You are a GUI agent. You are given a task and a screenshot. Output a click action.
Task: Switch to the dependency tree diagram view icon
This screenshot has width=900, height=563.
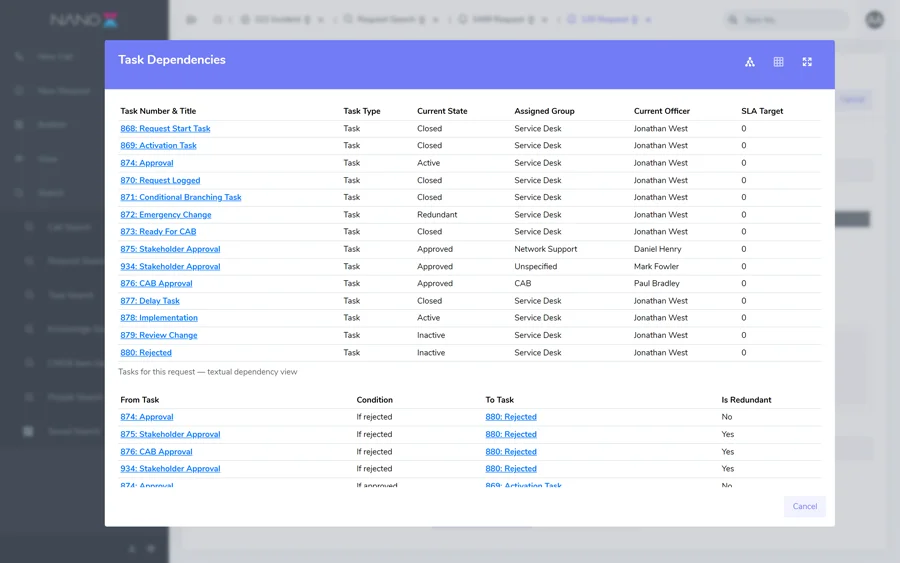click(750, 62)
